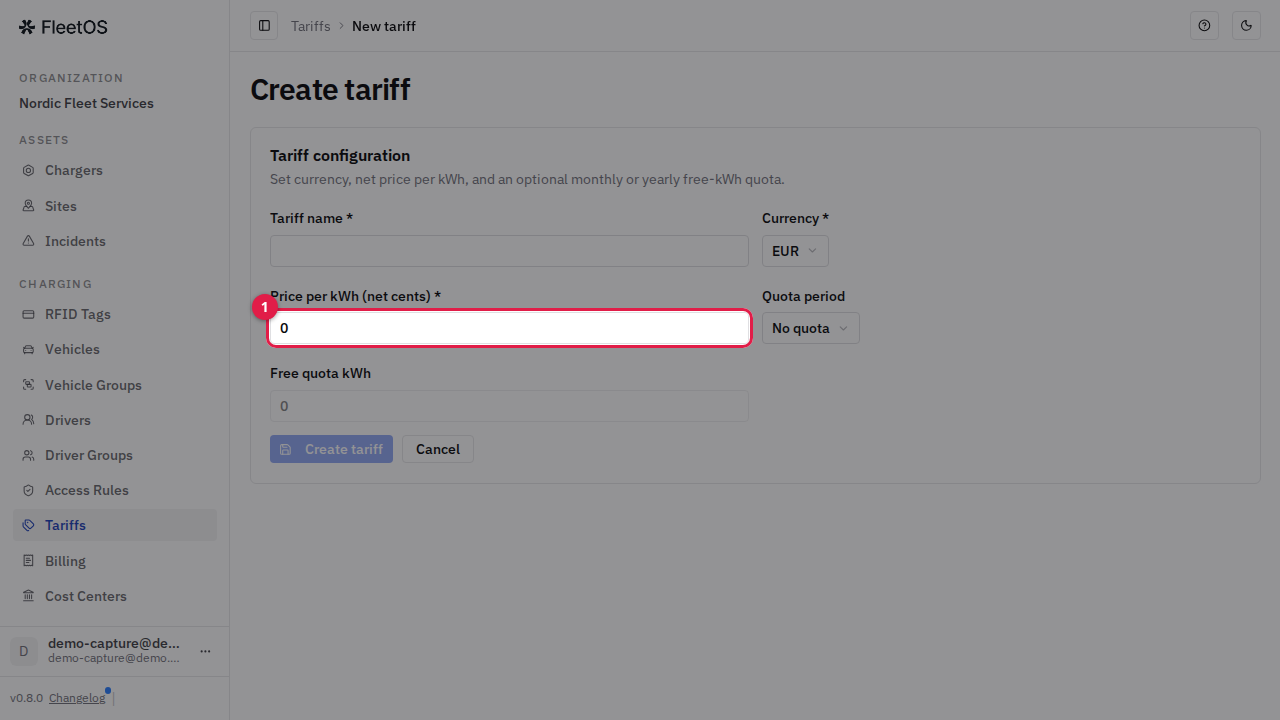Click the user avatar letter D
Viewport: 1280px width, 720px height.
pyautogui.click(x=24, y=651)
